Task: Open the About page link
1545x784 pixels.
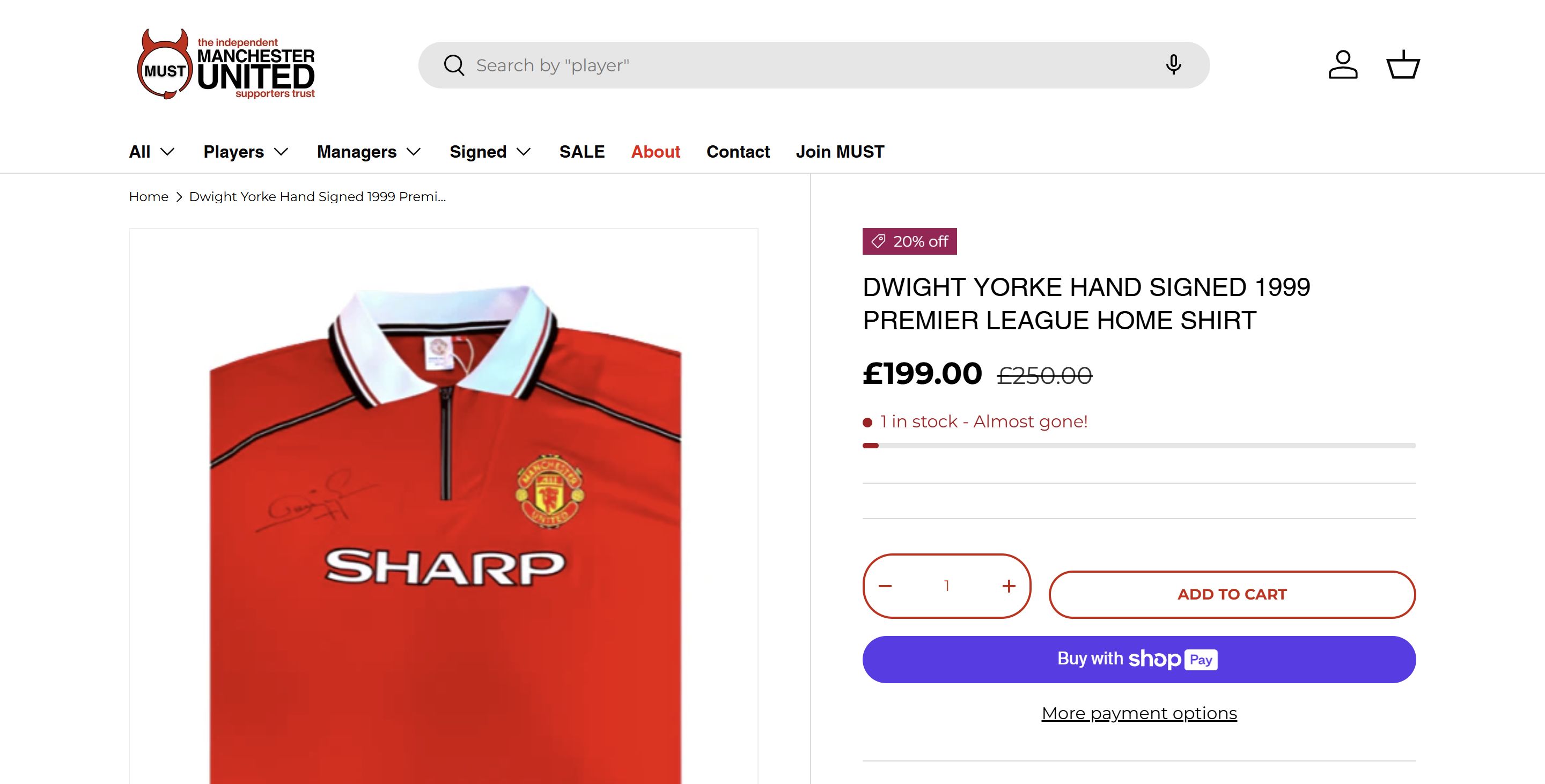Action: 656,152
